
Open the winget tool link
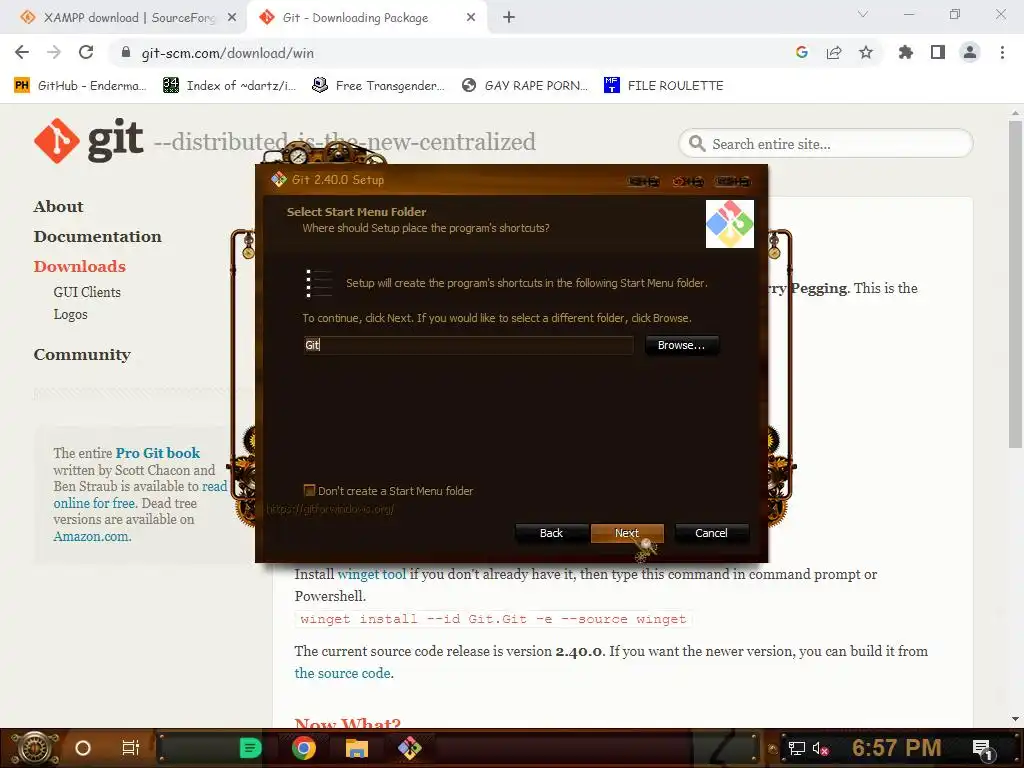372,574
